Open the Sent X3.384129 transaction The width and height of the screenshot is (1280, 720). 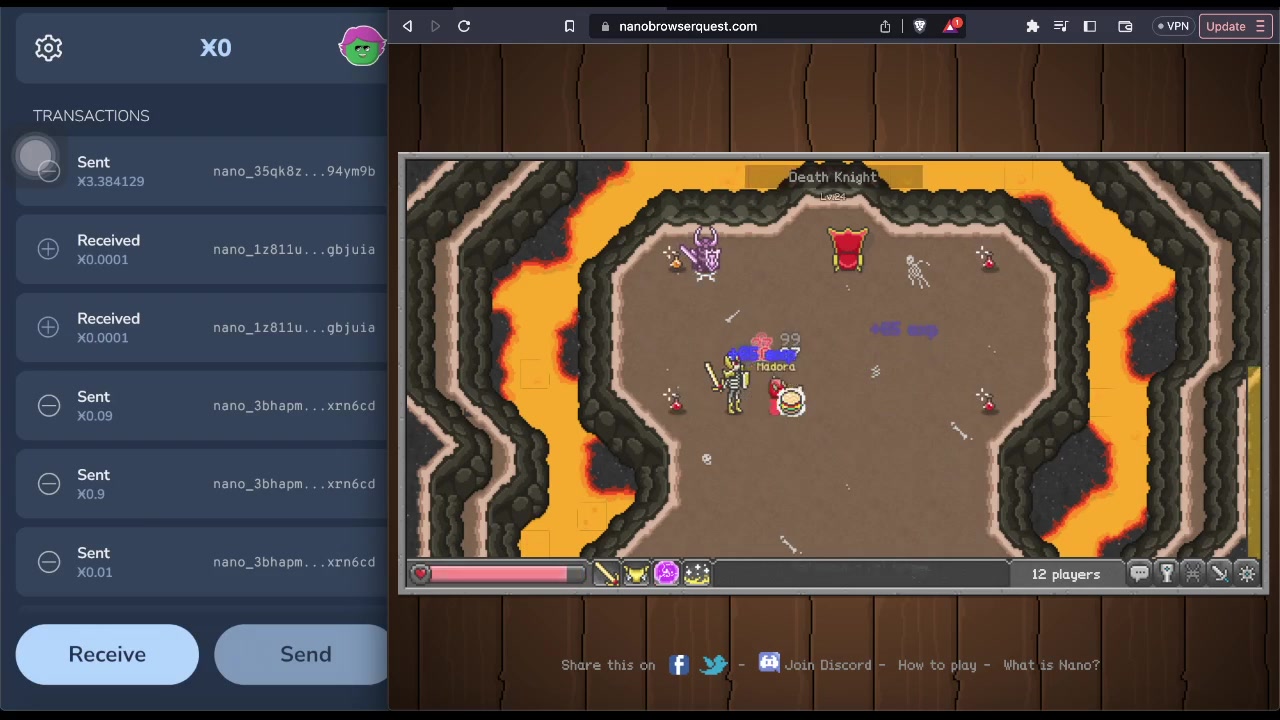point(202,171)
